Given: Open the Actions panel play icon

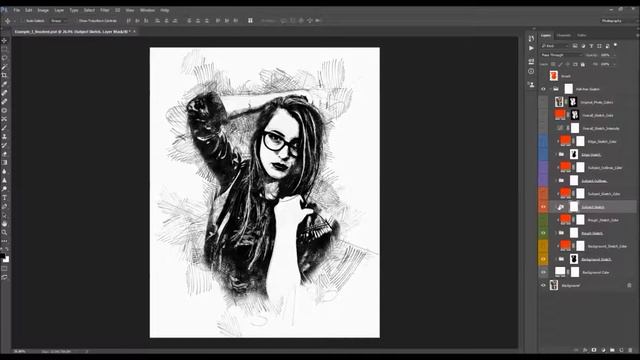Looking at the screenshot, I should [531, 48].
